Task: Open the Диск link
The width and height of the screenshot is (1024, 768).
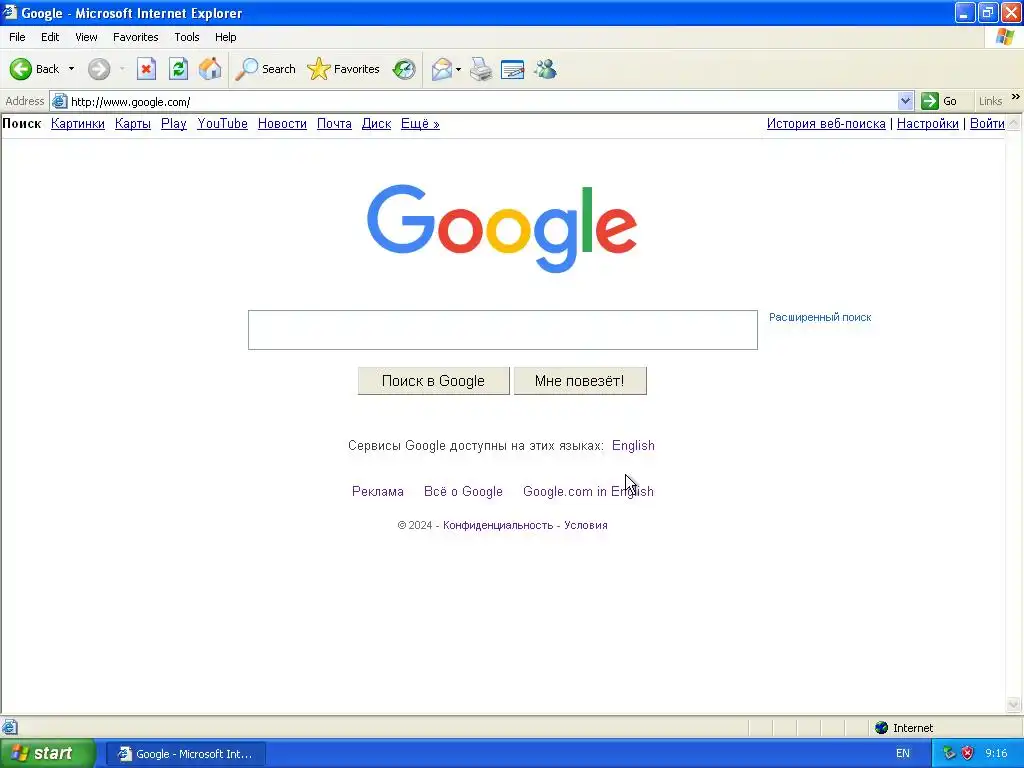Action: (376, 123)
